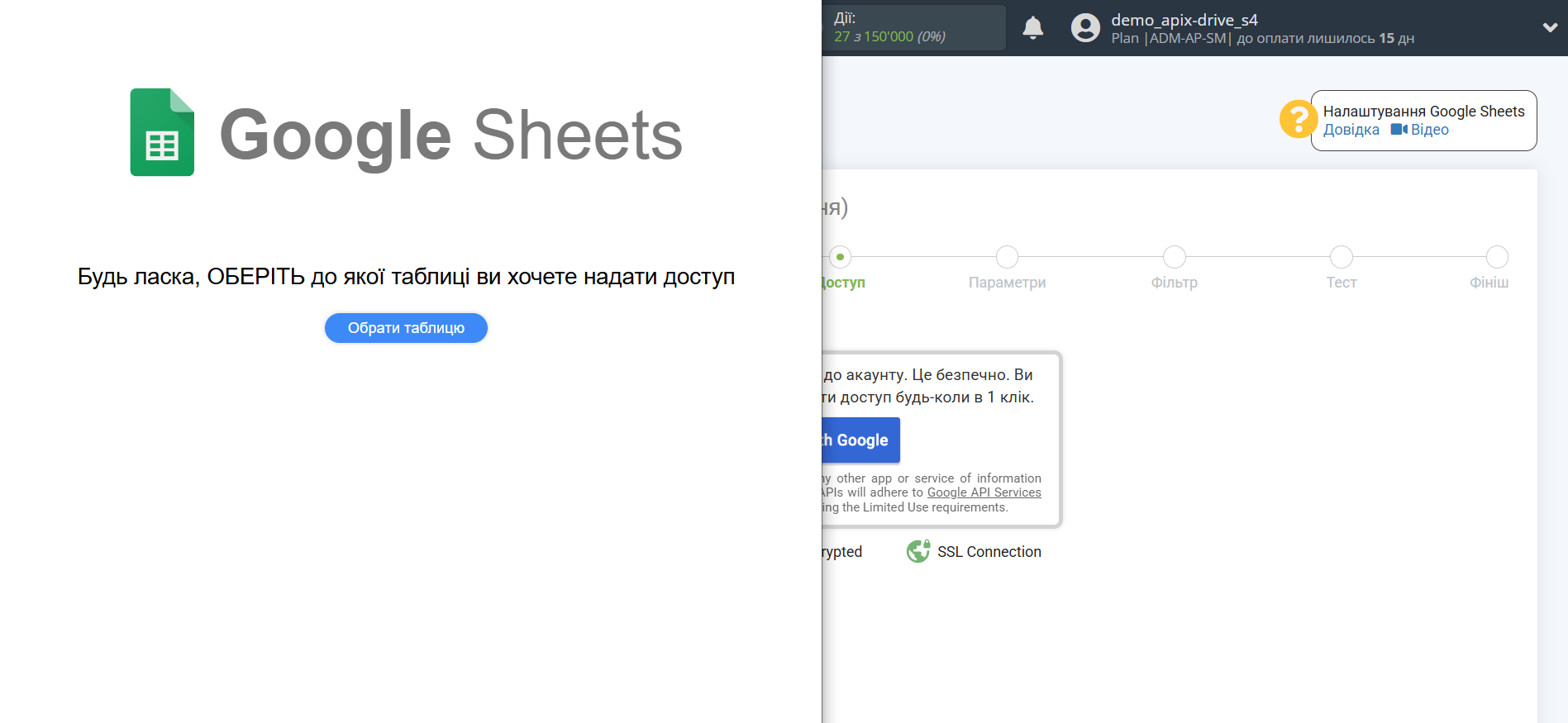
Task: Open the 'Google API Services' link
Action: [x=984, y=492]
